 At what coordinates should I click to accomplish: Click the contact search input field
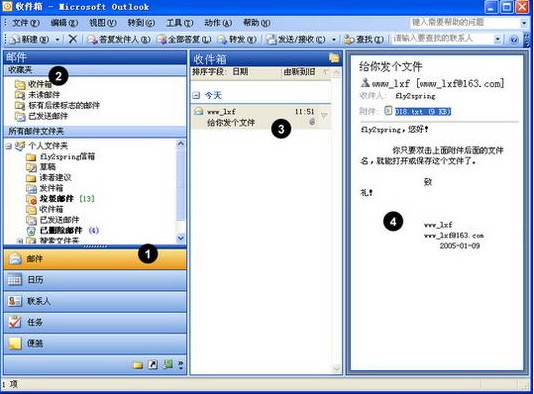[442, 39]
